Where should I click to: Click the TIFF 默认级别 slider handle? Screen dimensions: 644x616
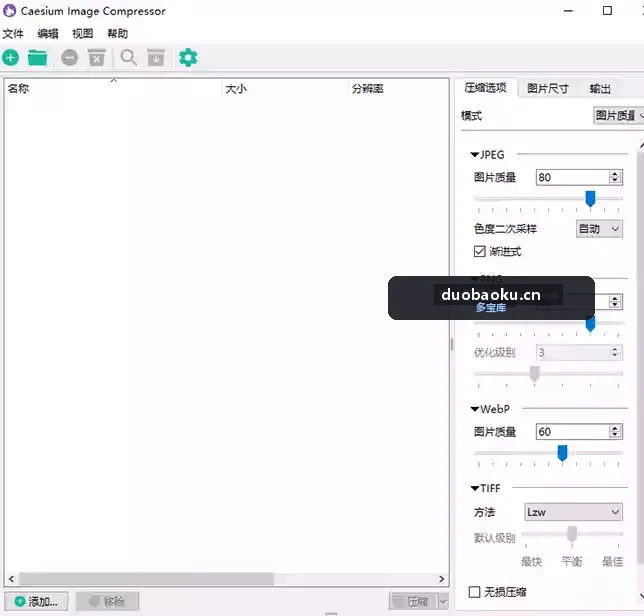tap(572, 534)
